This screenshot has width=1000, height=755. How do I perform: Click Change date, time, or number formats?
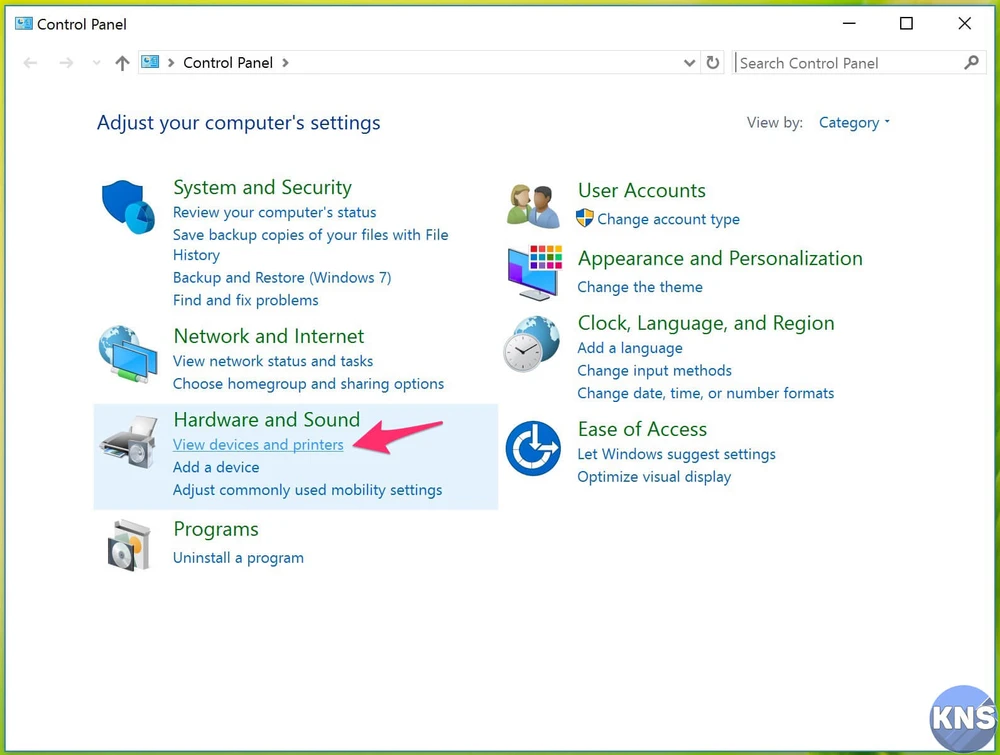click(x=705, y=393)
